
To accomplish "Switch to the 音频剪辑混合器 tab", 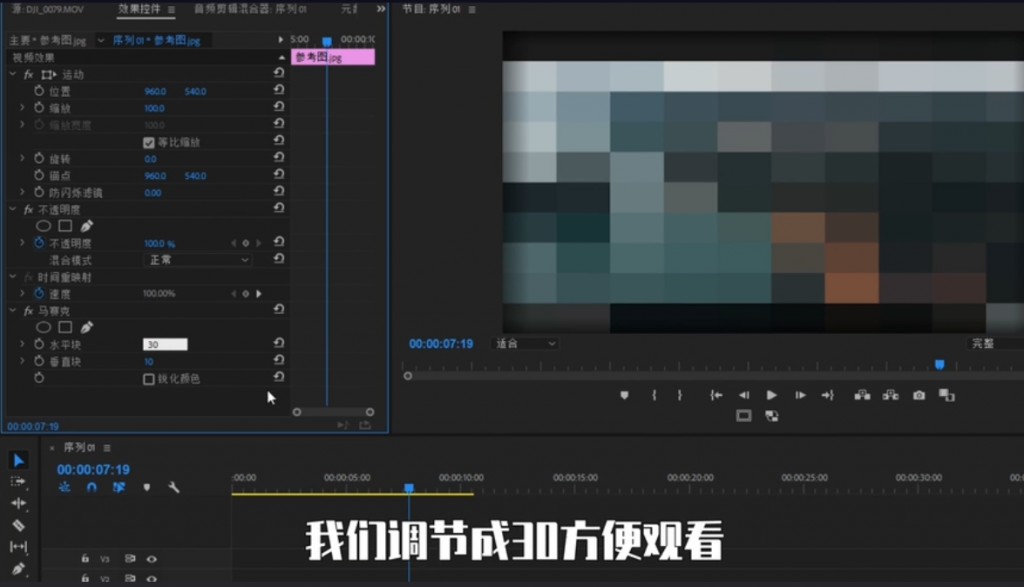I will coord(250,9).
